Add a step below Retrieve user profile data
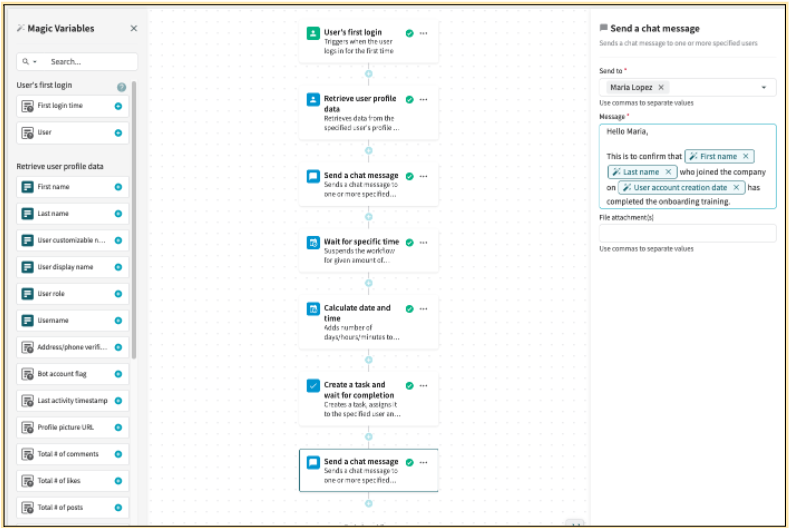Screen dimensions: 790x528 368,150
